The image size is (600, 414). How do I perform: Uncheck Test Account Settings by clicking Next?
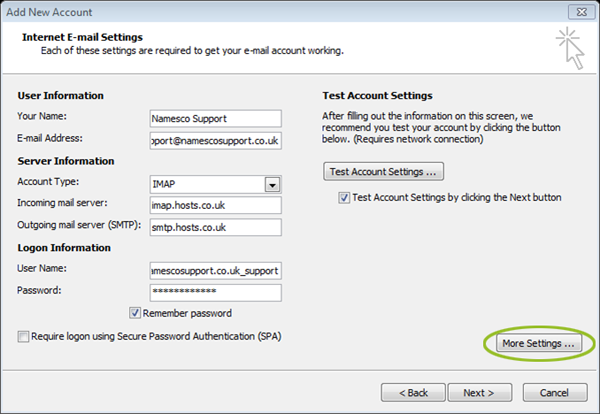point(344,197)
